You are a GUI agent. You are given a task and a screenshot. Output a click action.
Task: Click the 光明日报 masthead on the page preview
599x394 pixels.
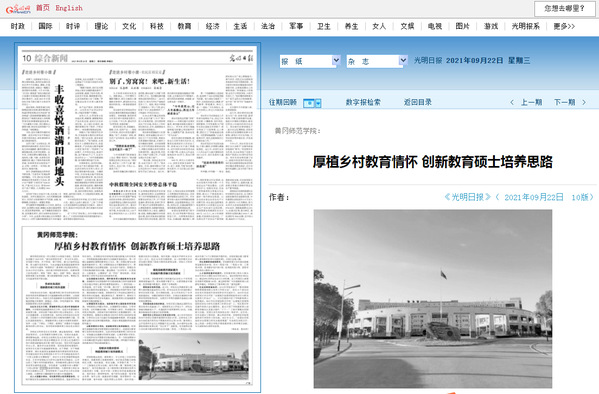click(x=241, y=58)
